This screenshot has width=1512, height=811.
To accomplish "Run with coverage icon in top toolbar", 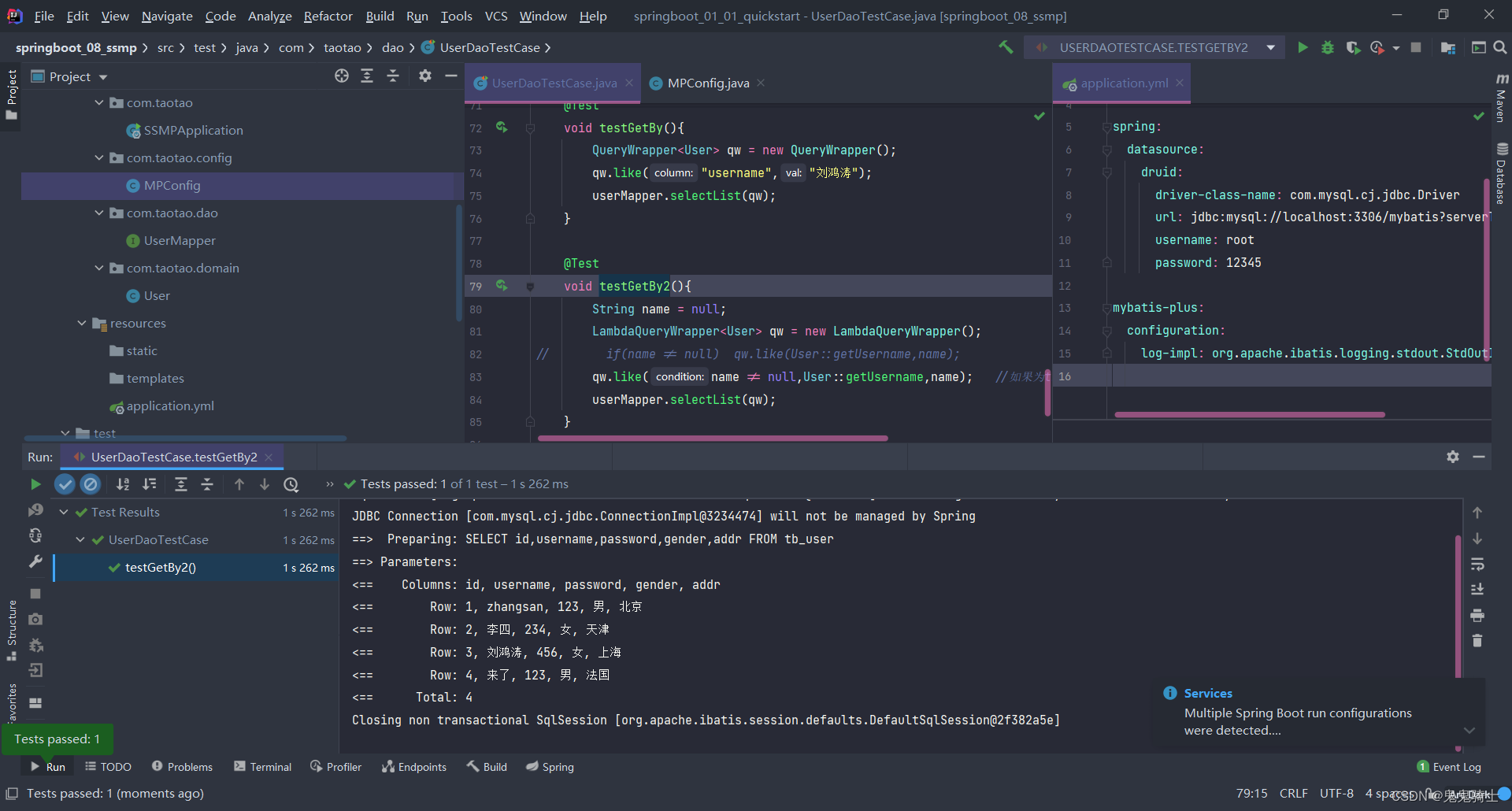I will 1353,47.
